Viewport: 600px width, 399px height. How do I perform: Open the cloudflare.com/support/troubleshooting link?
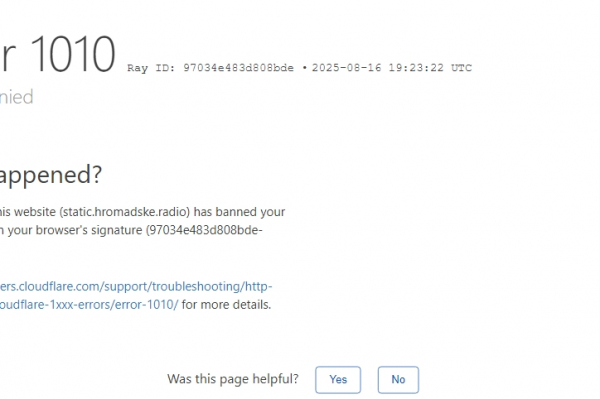point(136,286)
